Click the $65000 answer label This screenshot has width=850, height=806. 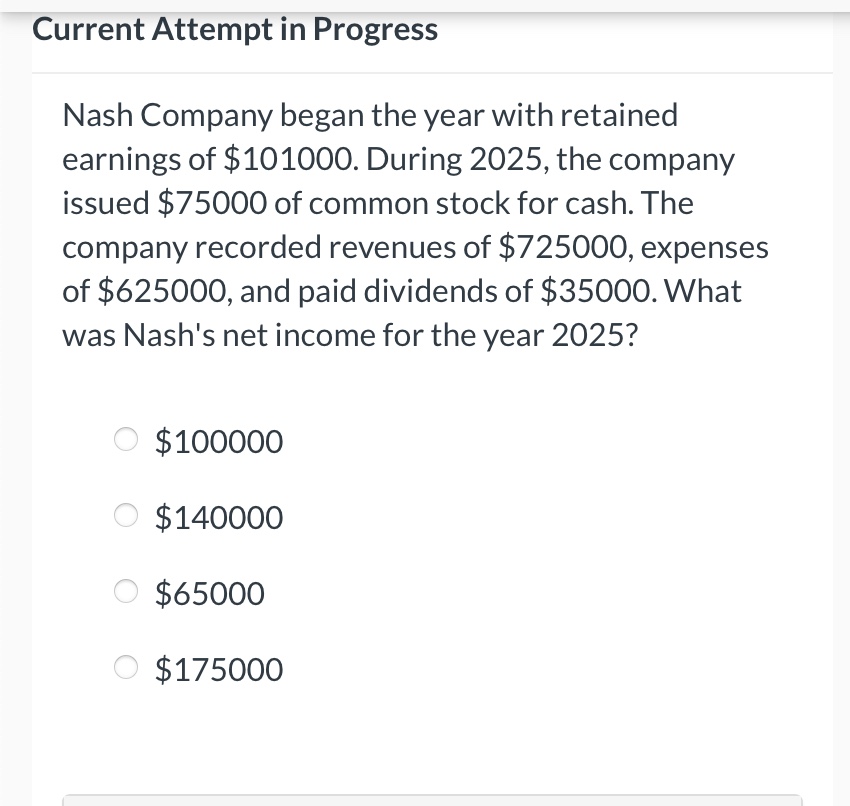tap(209, 593)
